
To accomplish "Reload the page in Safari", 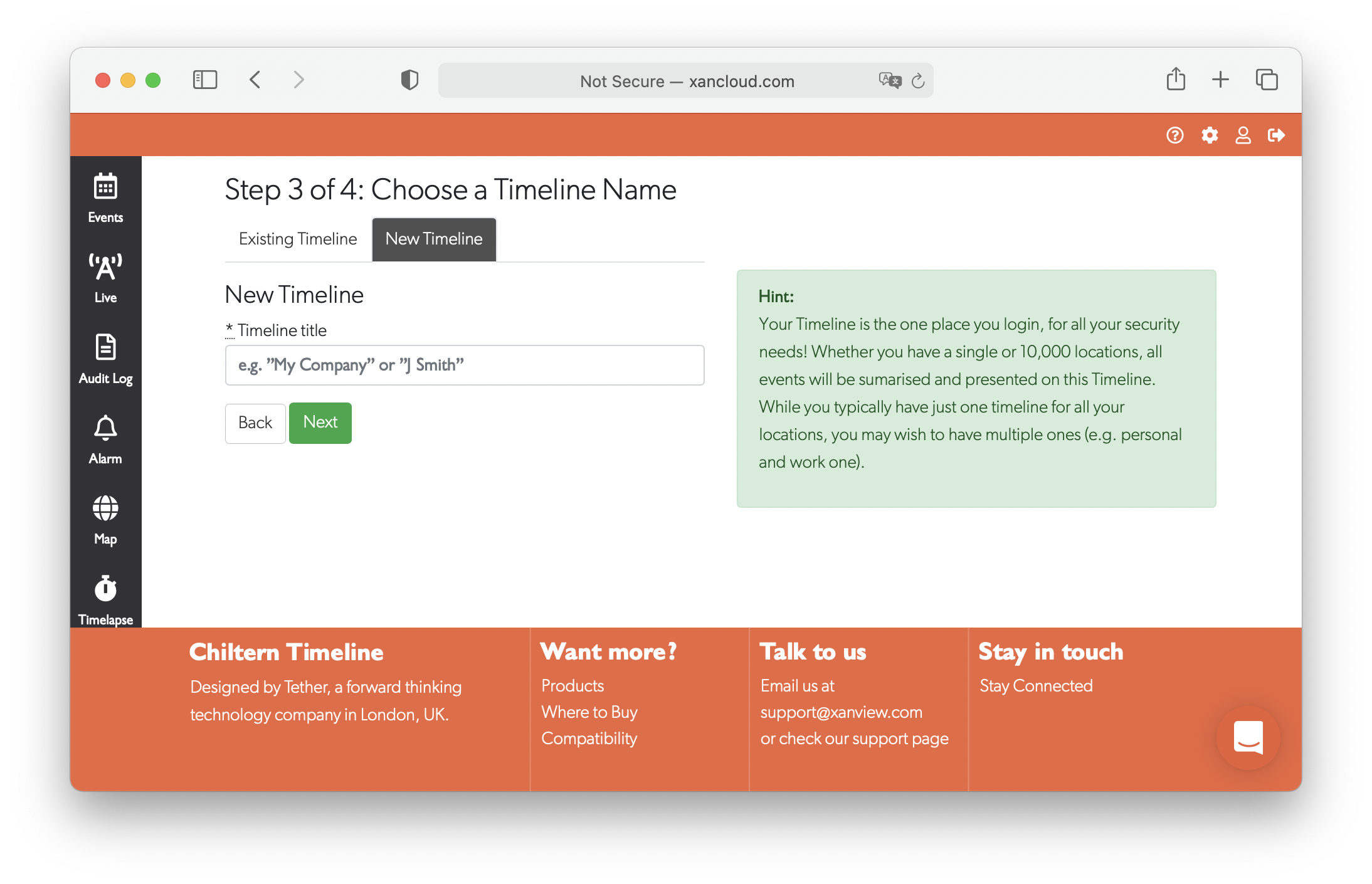I will click(918, 80).
